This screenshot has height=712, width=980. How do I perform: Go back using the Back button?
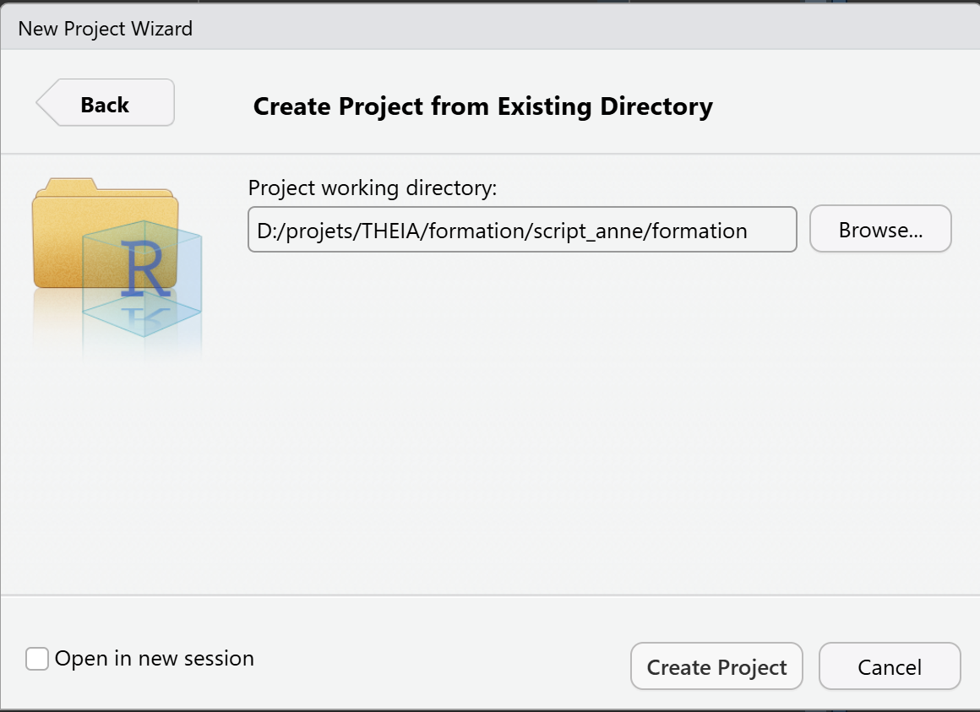[x=105, y=104]
